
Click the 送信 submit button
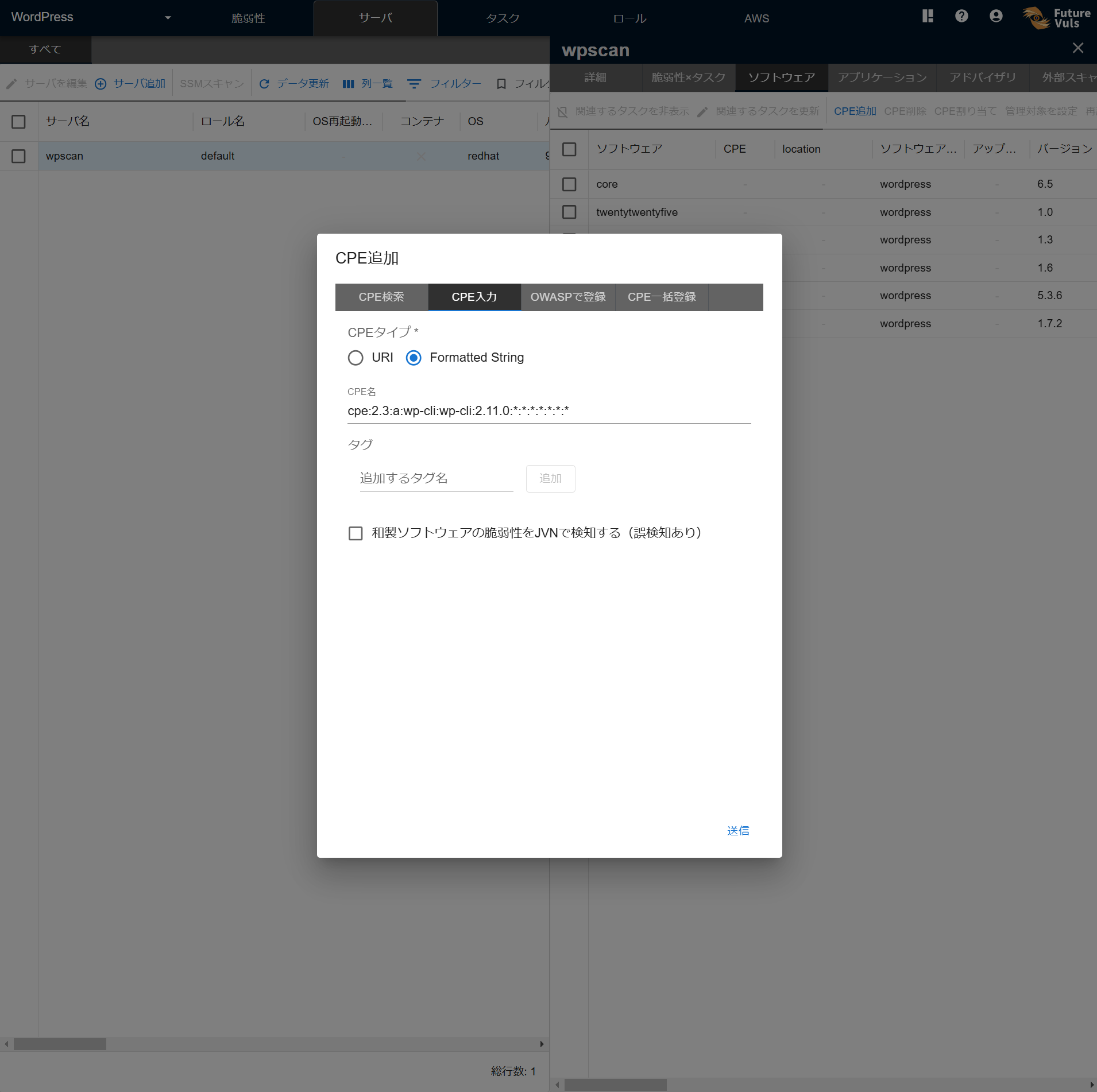(737, 831)
